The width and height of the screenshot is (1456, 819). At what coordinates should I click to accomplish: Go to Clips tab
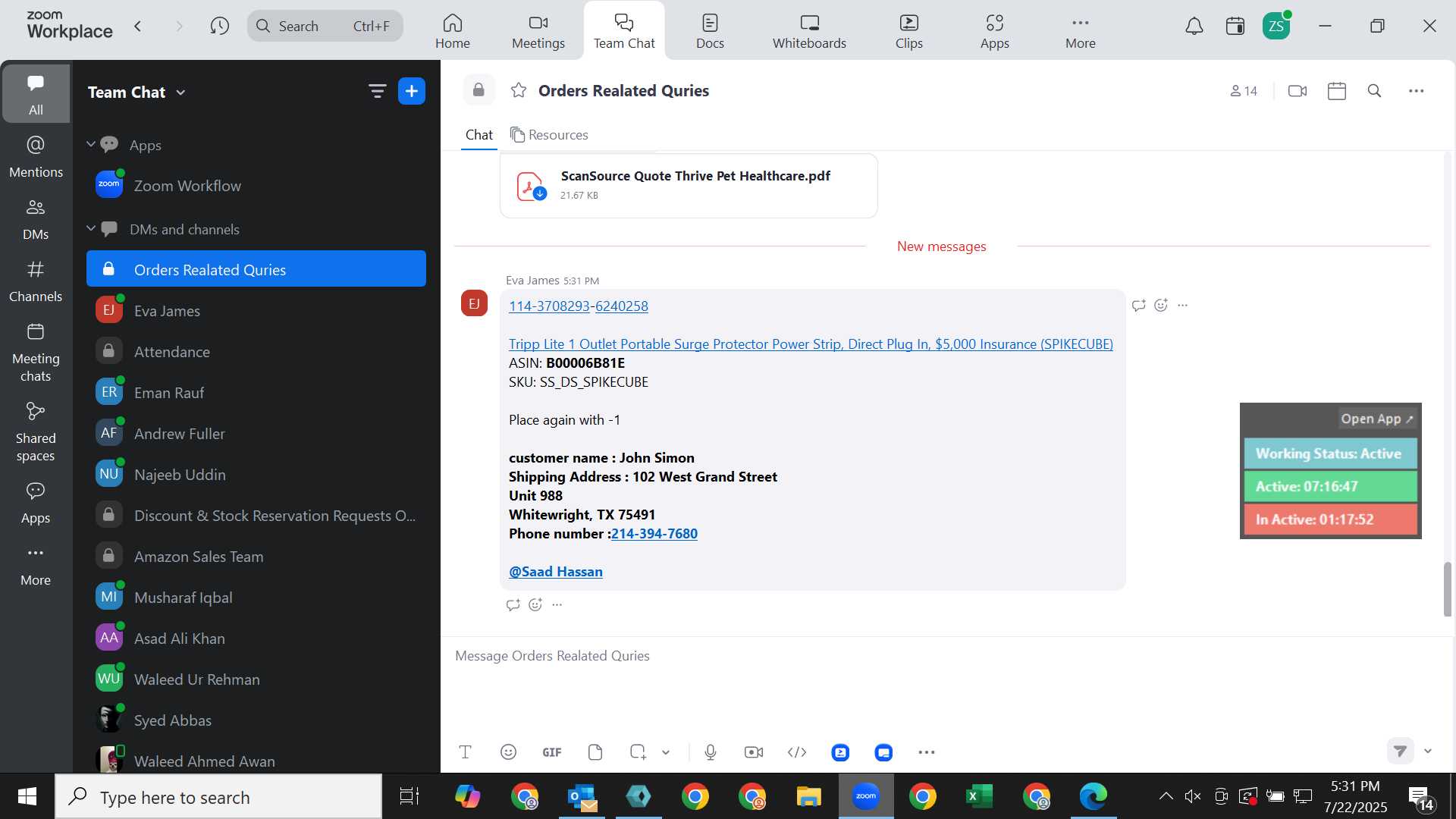[908, 31]
